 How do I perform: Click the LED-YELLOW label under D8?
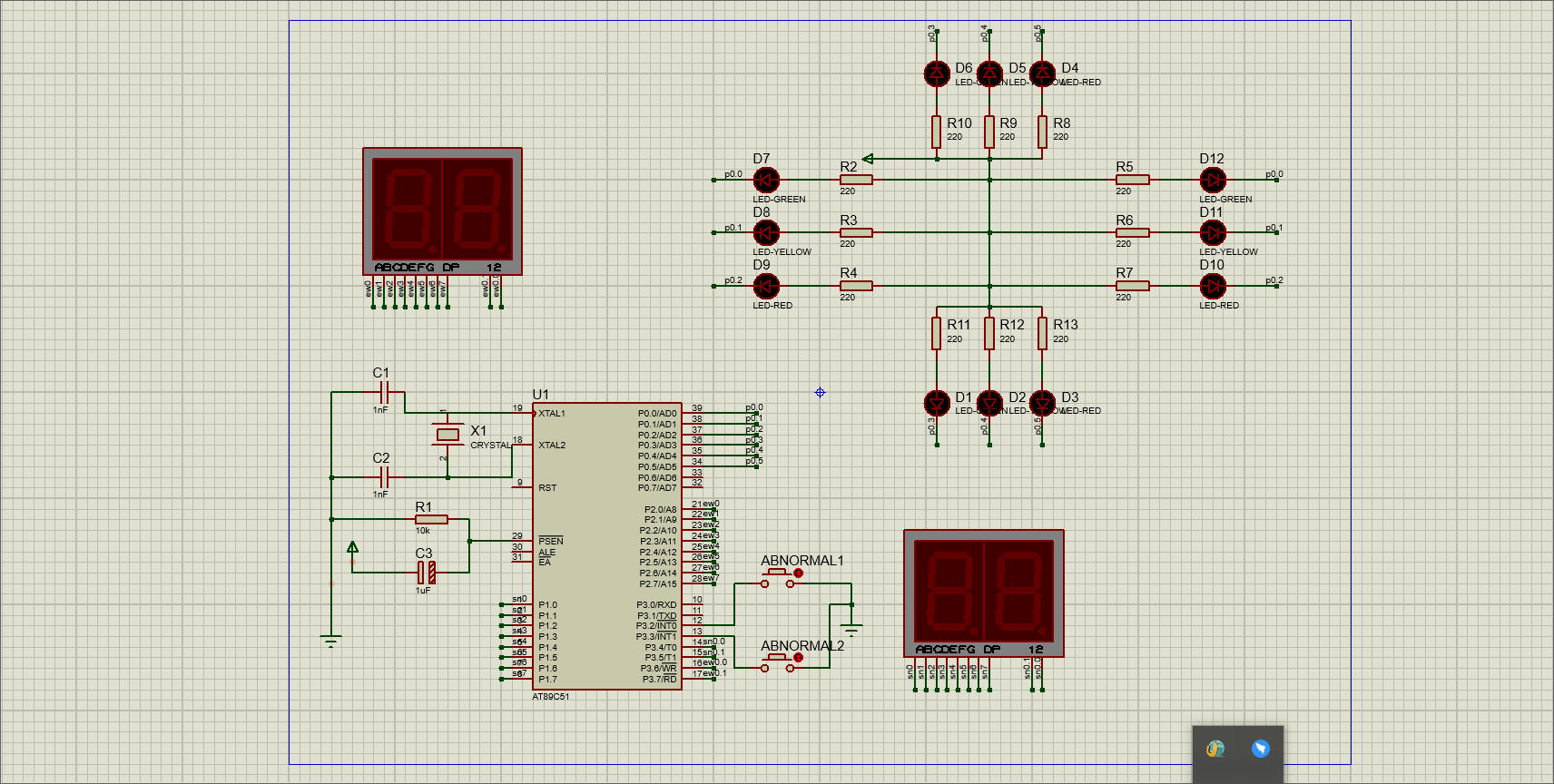(x=782, y=252)
